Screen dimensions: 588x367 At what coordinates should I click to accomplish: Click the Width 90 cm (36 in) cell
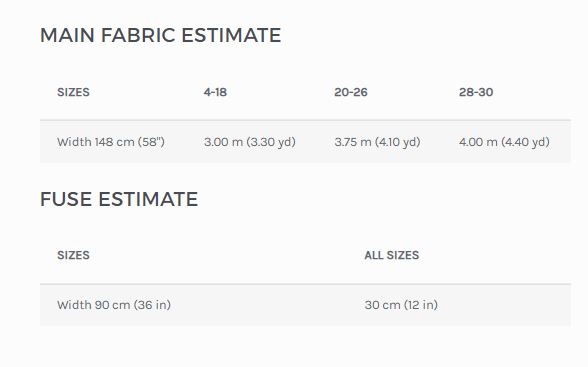[x=114, y=305]
